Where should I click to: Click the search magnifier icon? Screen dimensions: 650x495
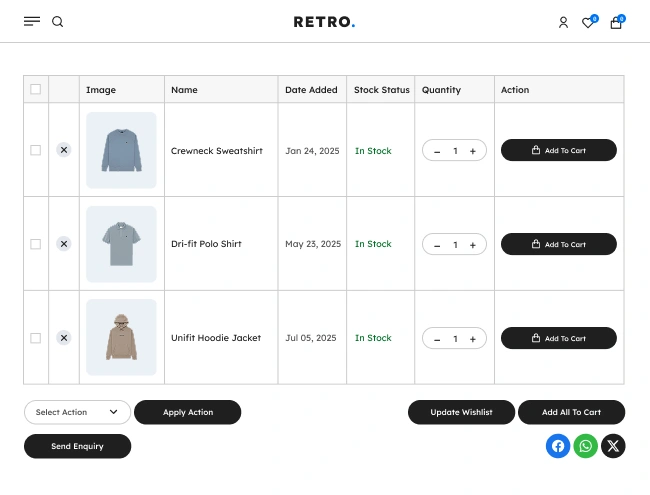[58, 22]
